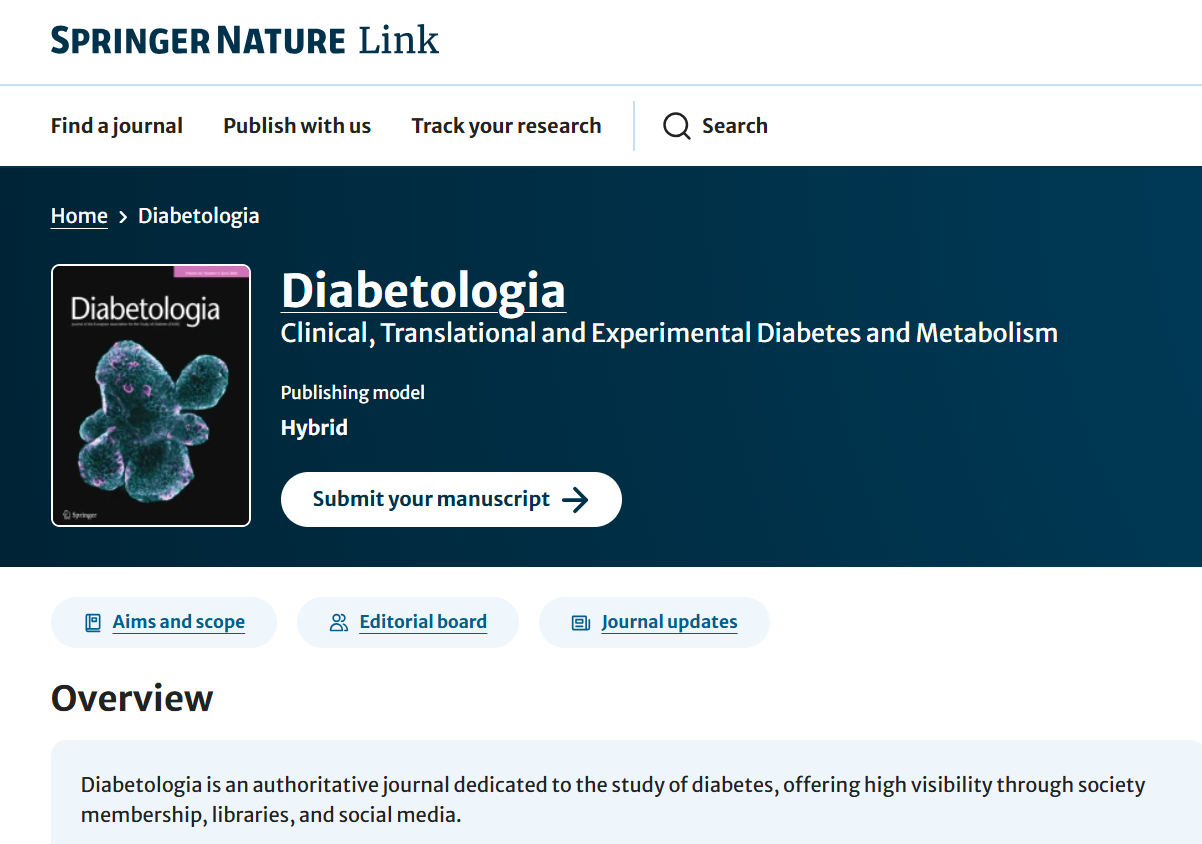This screenshot has width=1202, height=844.
Task: Click the Springer Nature Link logo
Action: tap(245, 41)
